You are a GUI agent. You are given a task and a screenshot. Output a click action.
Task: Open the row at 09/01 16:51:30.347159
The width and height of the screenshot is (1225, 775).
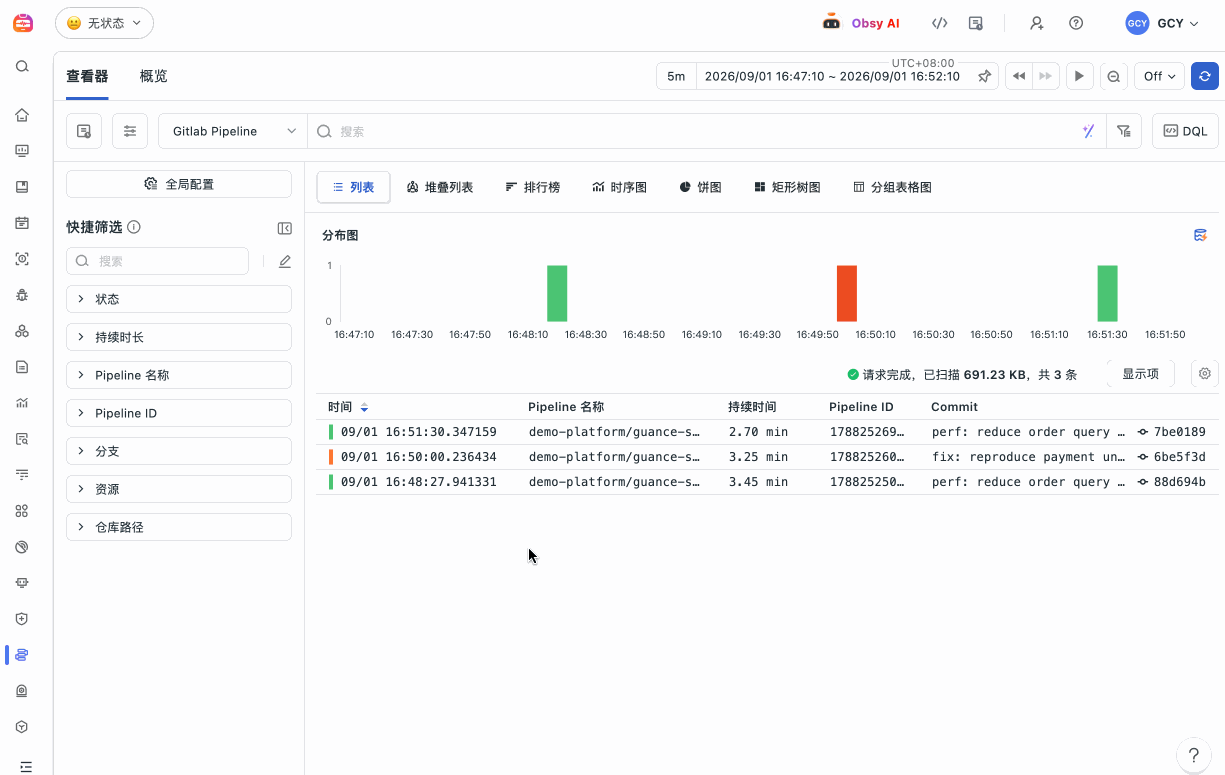(x=767, y=432)
